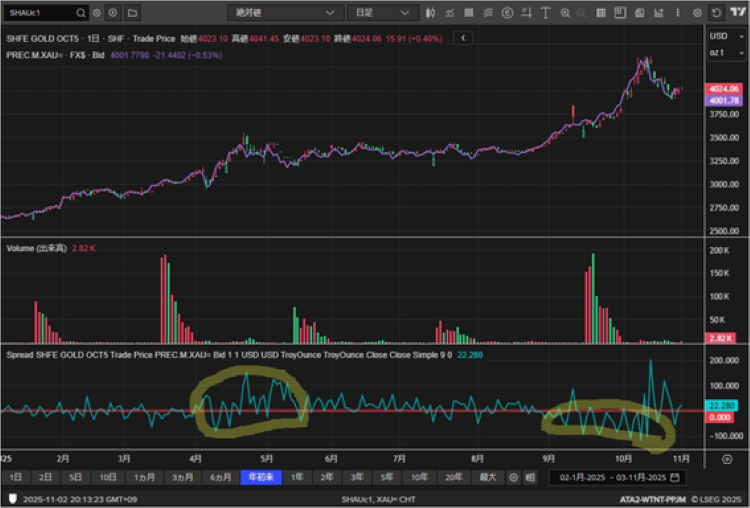Click the TradingView logo icon
Screen dimensions: 750x508
(x=738, y=13)
